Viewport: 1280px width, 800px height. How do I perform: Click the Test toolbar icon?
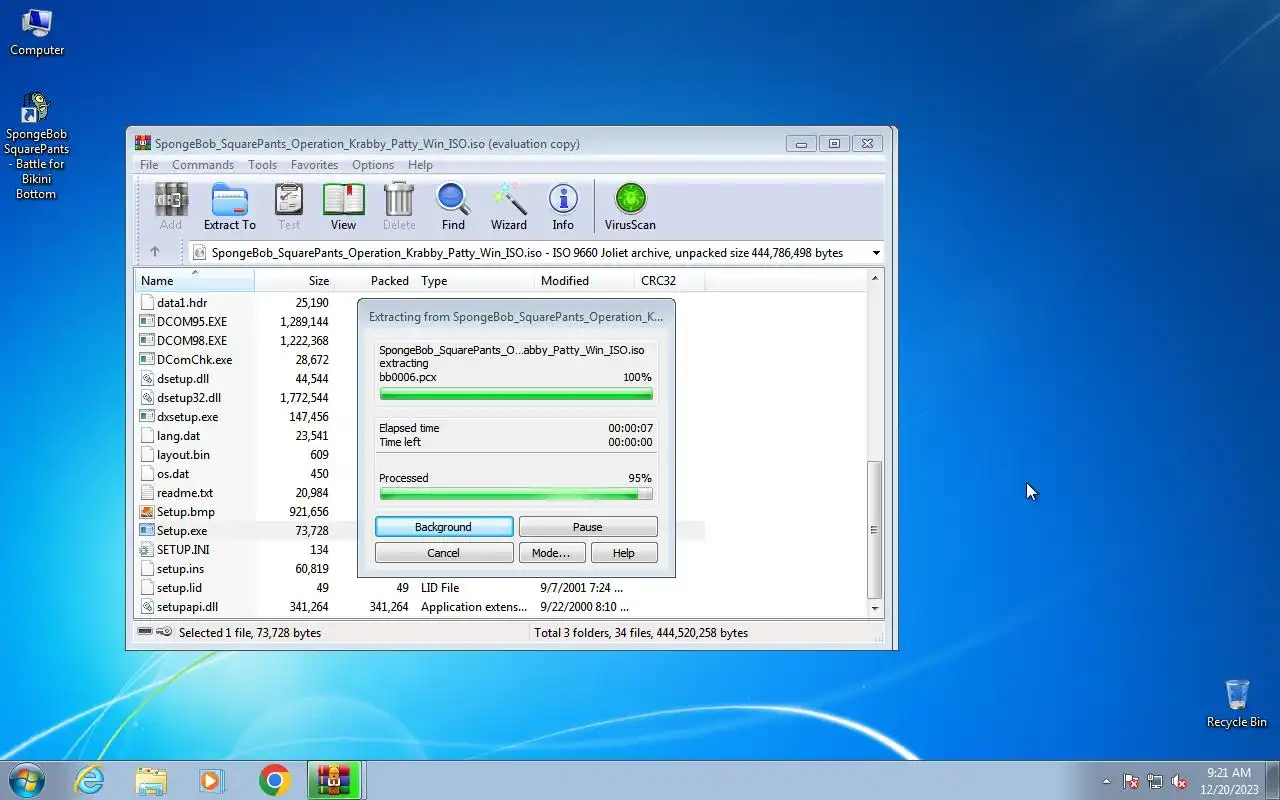coord(289,207)
